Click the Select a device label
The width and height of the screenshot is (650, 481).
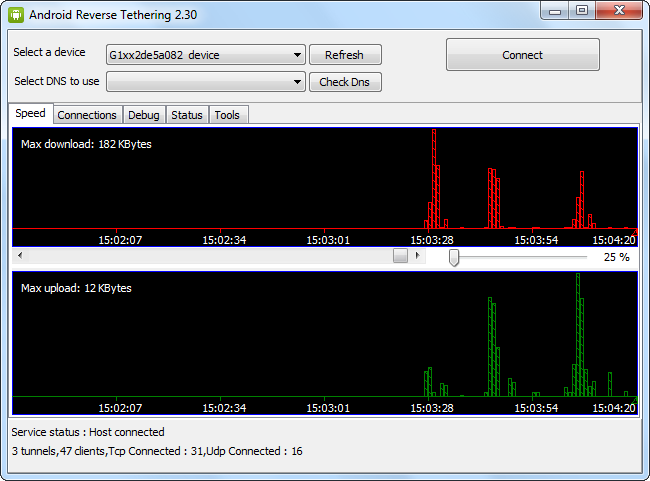coord(49,52)
